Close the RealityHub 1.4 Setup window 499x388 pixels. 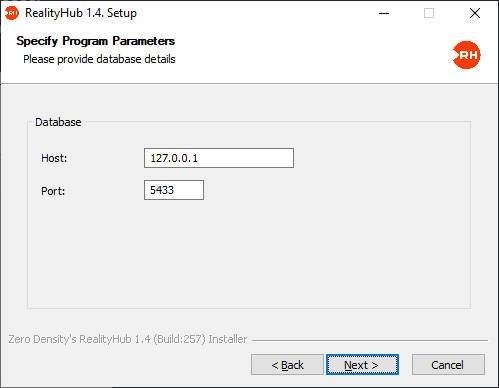(x=475, y=13)
